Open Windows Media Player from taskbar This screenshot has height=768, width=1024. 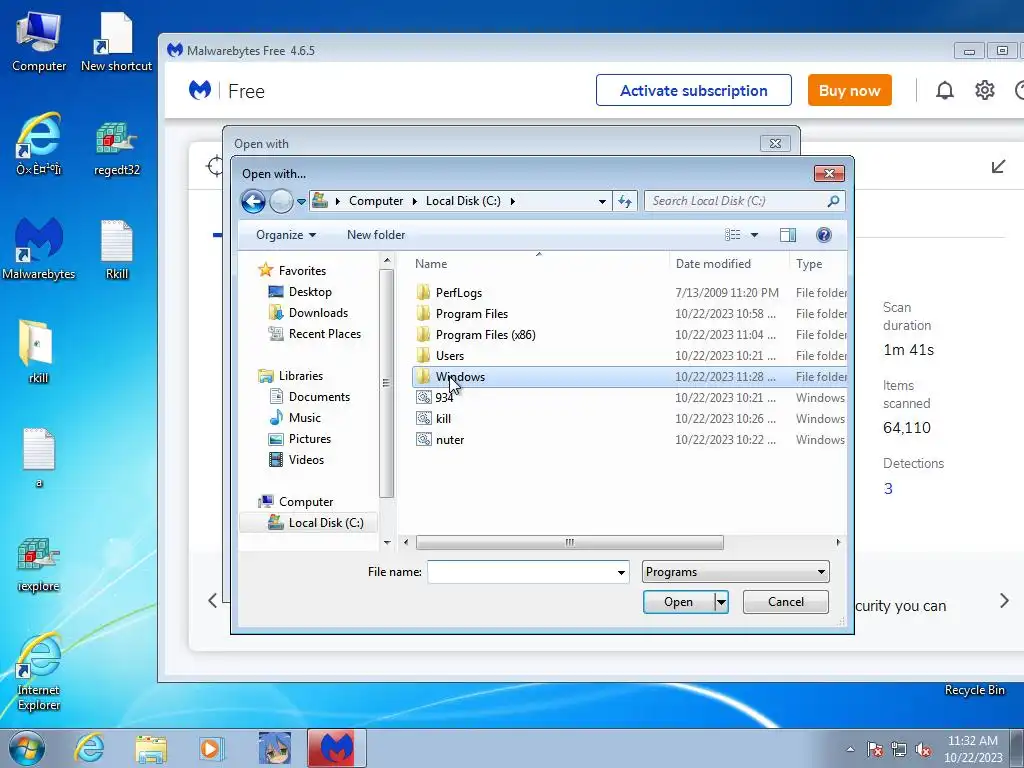tap(211, 748)
